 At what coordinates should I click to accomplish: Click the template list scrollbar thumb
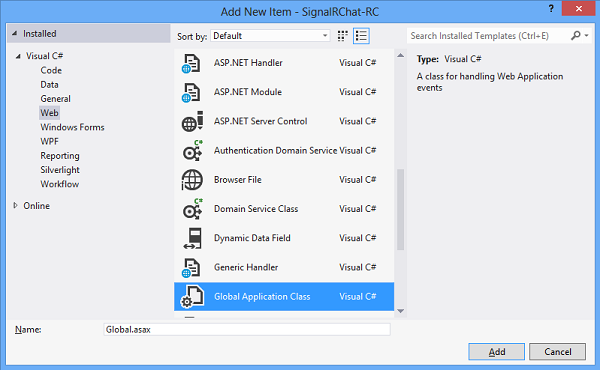pos(400,209)
